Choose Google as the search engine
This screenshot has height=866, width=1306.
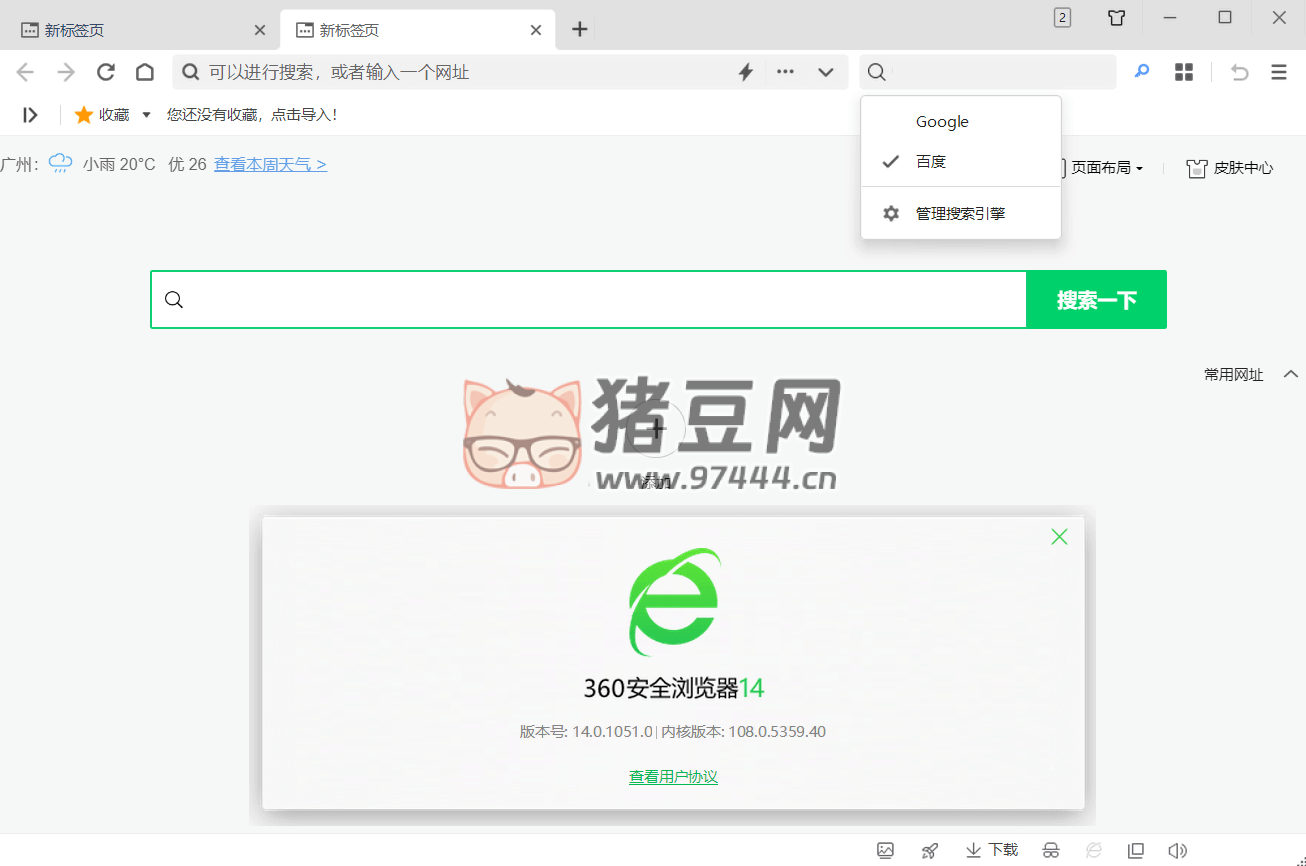(x=942, y=122)
